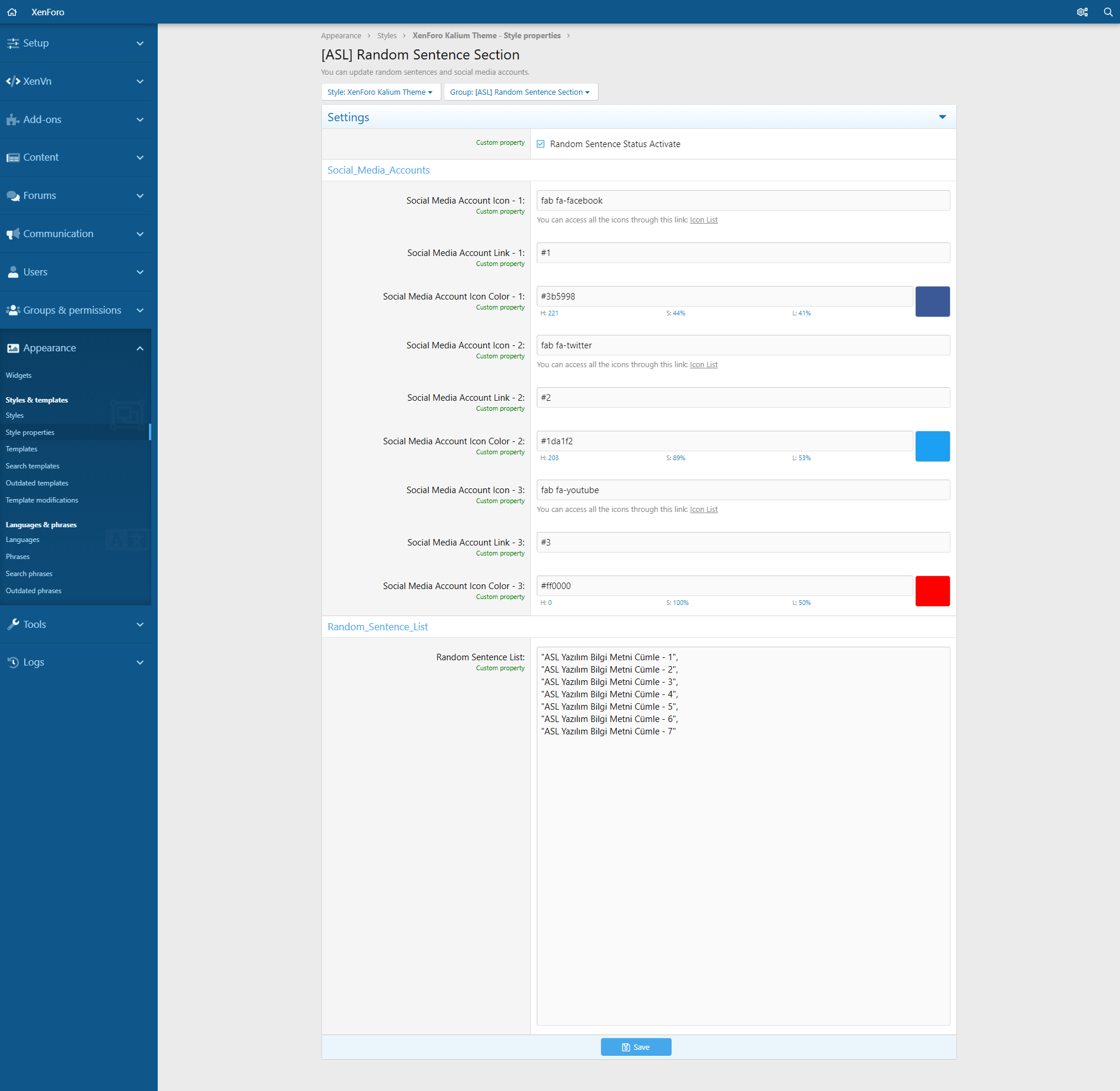Screen dimensions: 1120x1091
Task: Click the Communication megaphone icon
Action: (12, 234)
